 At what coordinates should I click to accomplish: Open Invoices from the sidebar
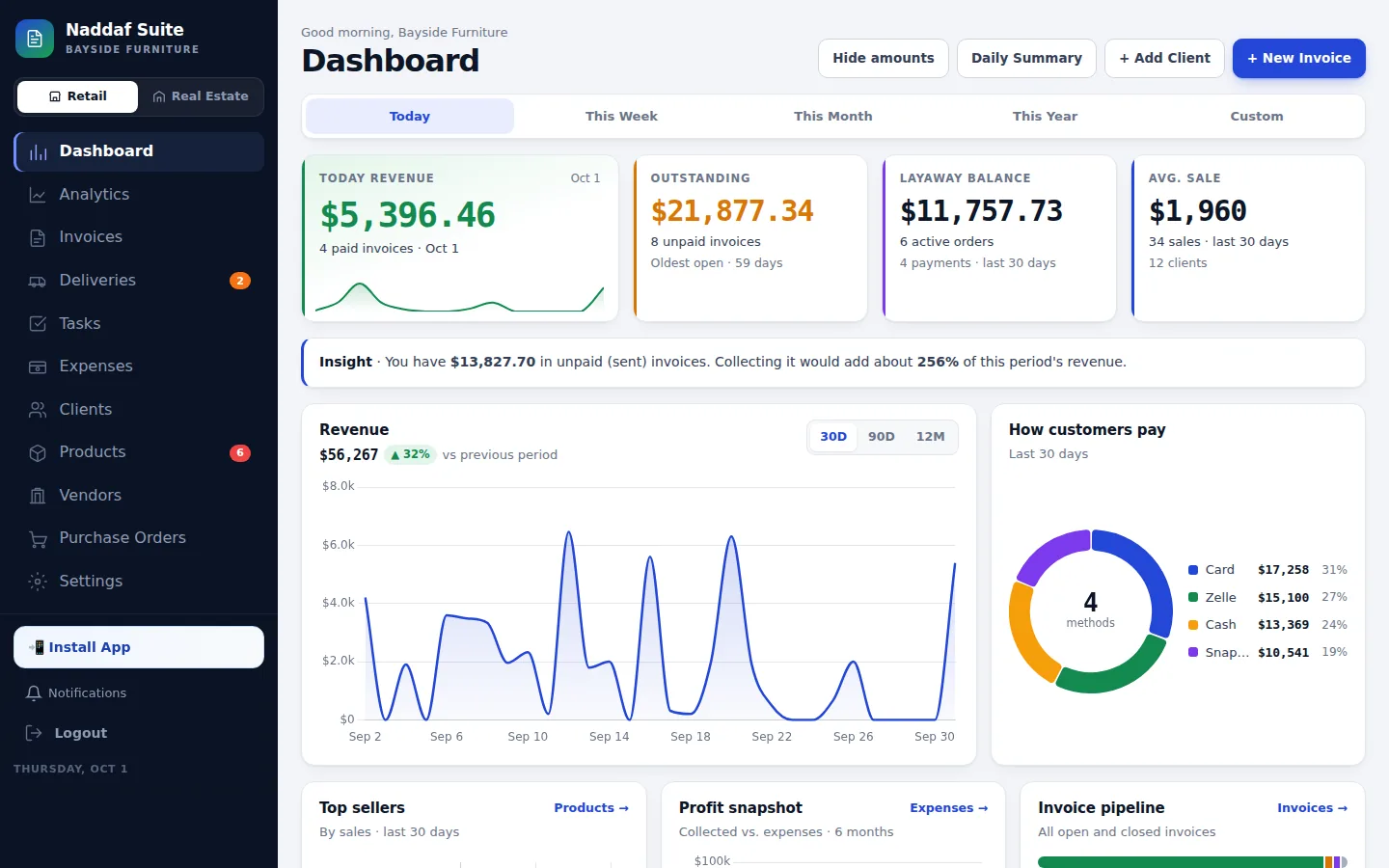[139, 237]
